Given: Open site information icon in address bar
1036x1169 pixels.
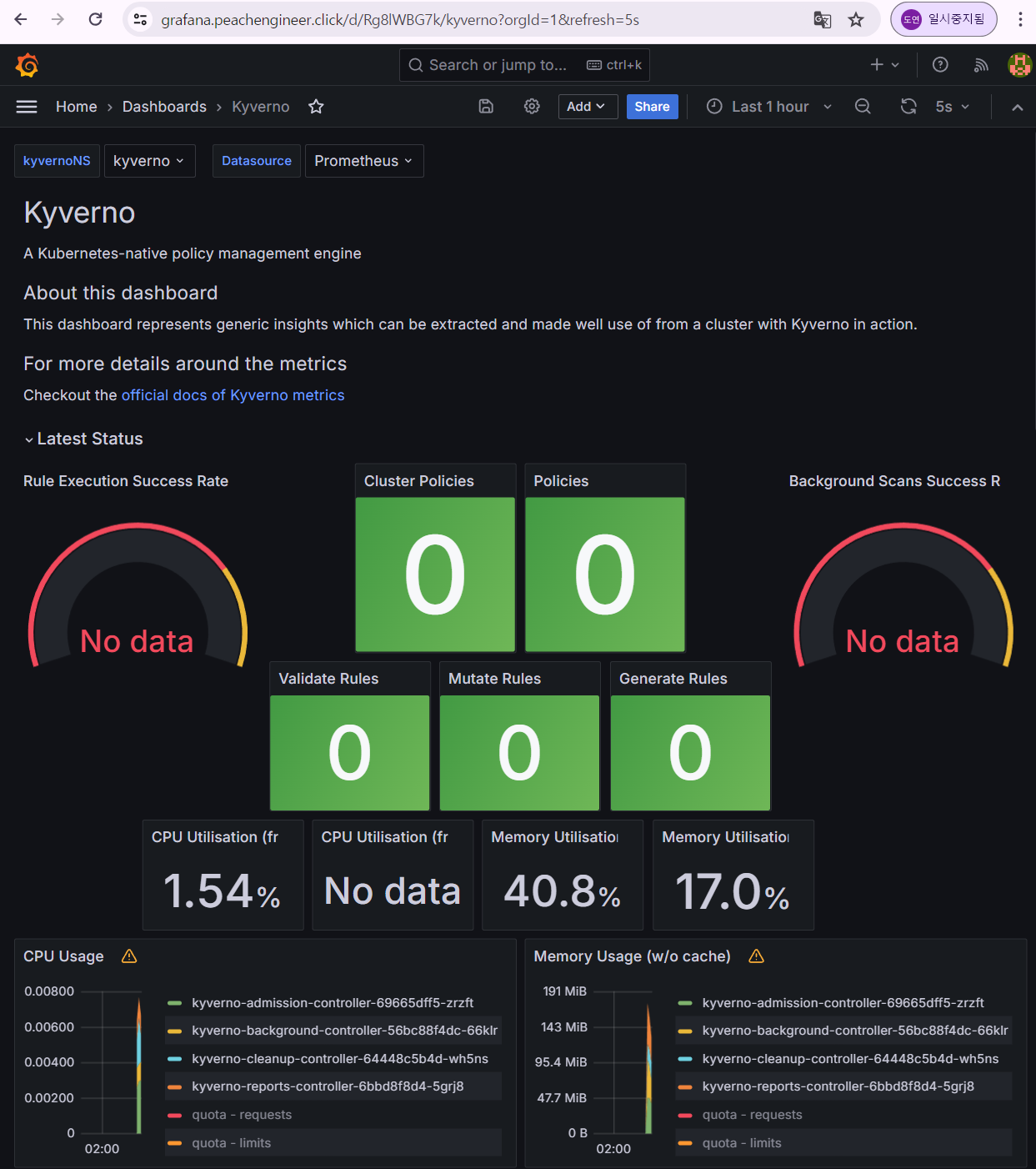Looking at the screenshot, I should pos(141,19).
